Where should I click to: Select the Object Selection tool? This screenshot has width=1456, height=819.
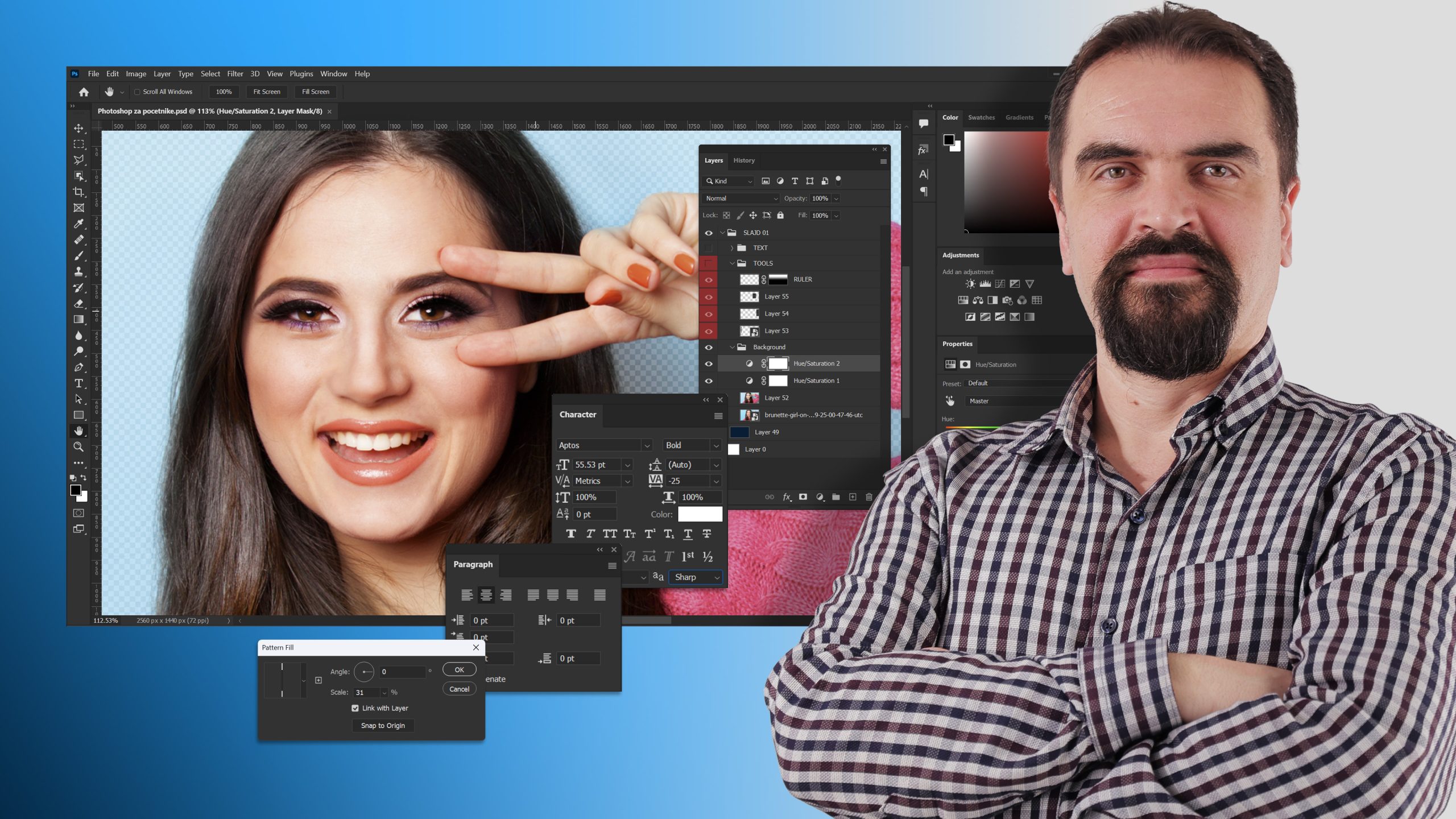coord(78,176)
